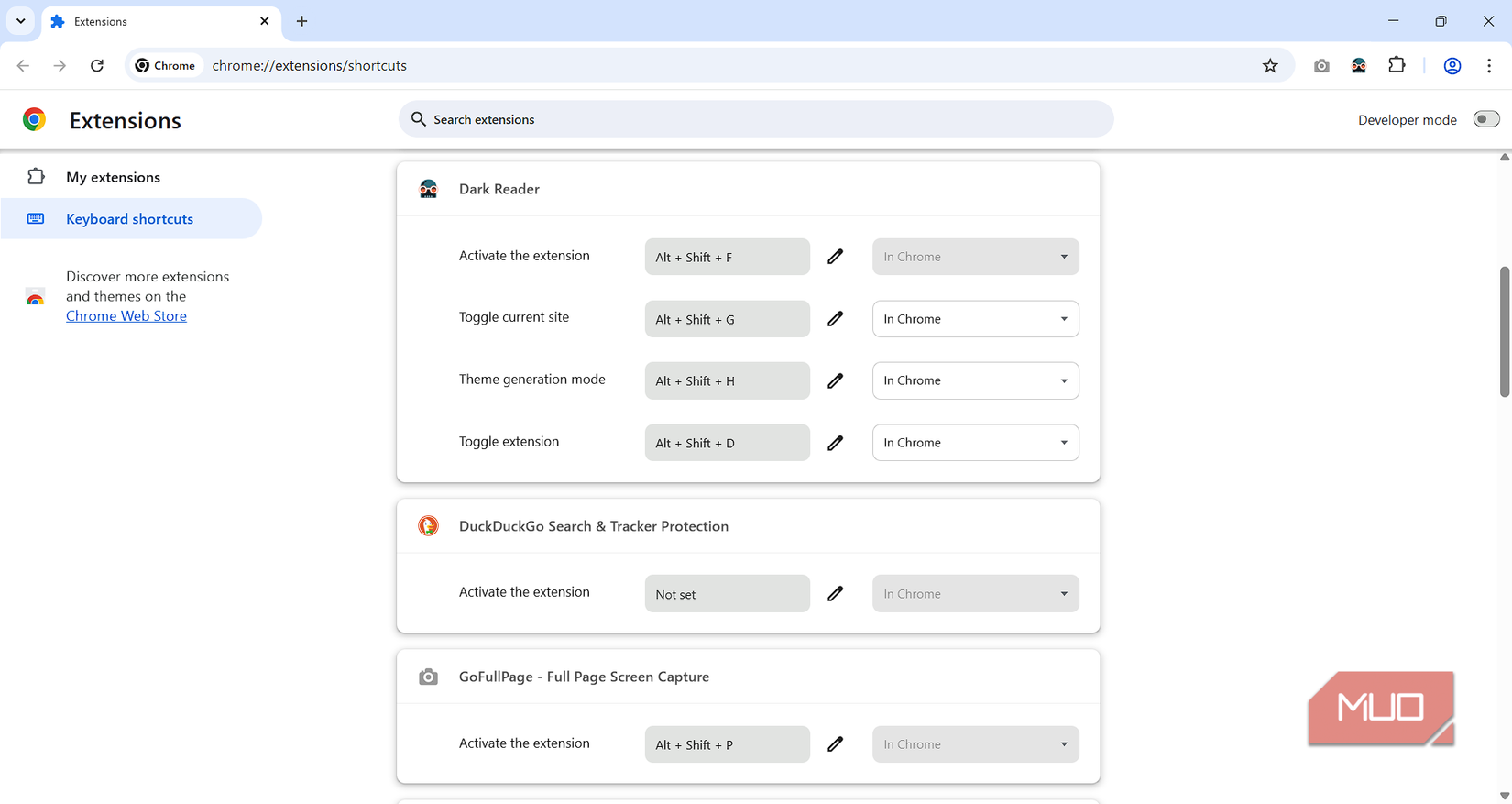Click the vertical scrollbar thumb
This screenshot has height=804, width=1512.
click(1505, 332)
